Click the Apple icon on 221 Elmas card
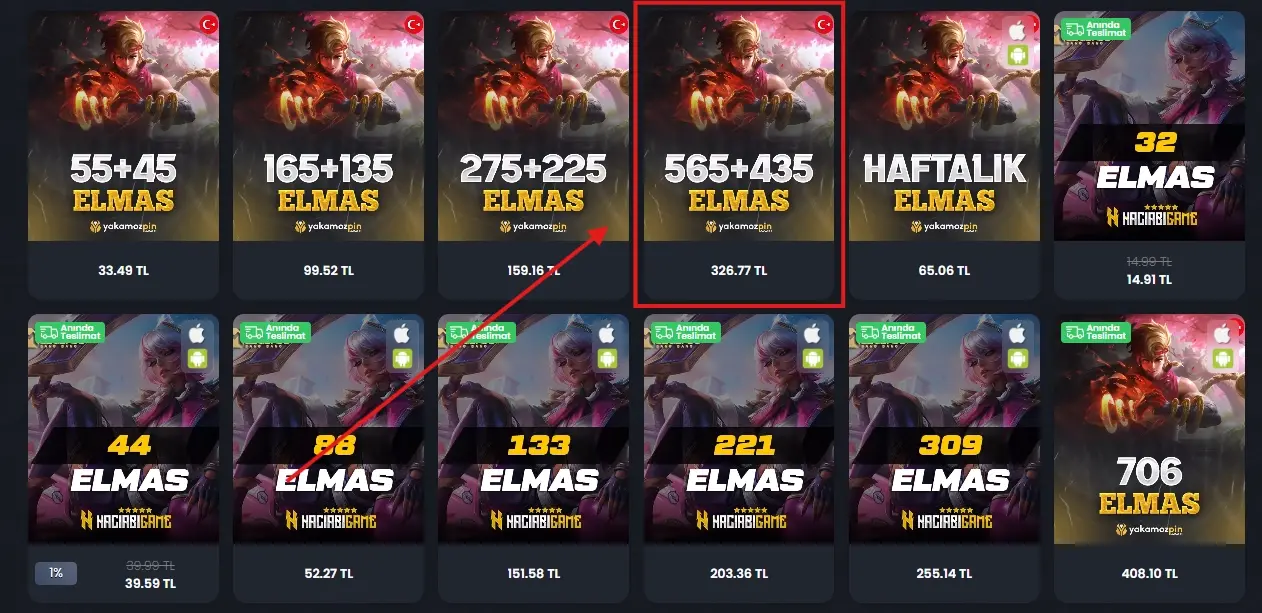Image resolution: width=1262 pixels, height=613 pixels. pos(813,333)
